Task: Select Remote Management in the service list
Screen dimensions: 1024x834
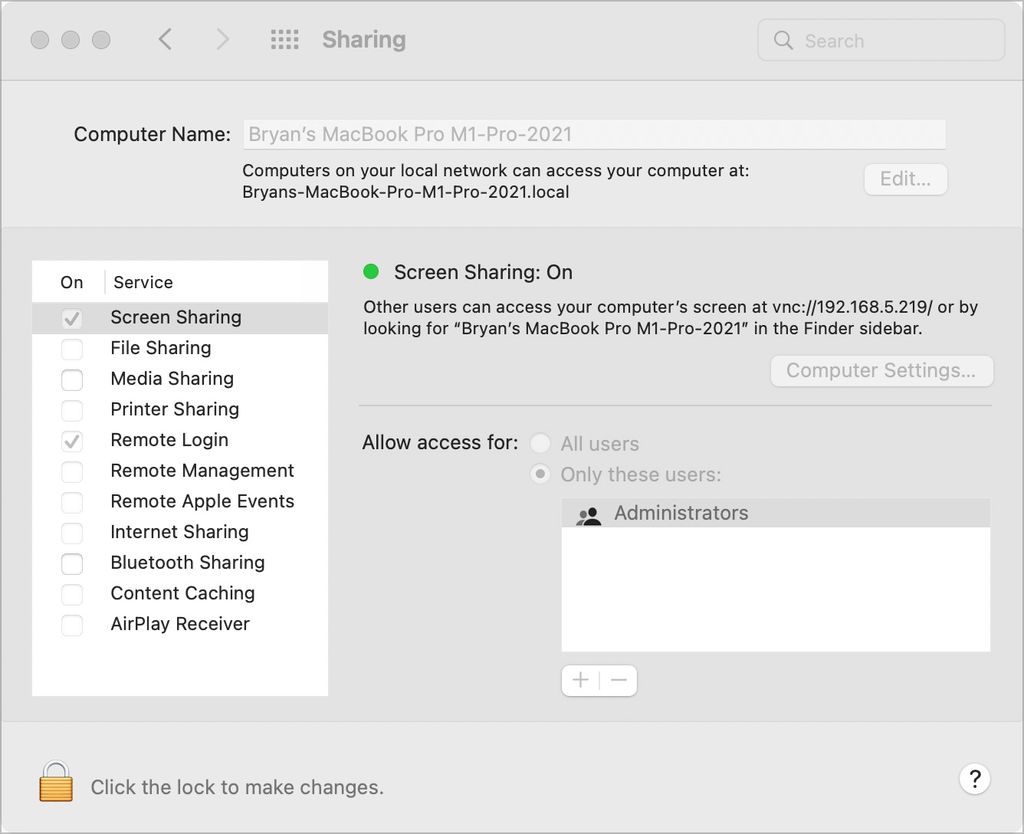Action: tap(200, 470)
